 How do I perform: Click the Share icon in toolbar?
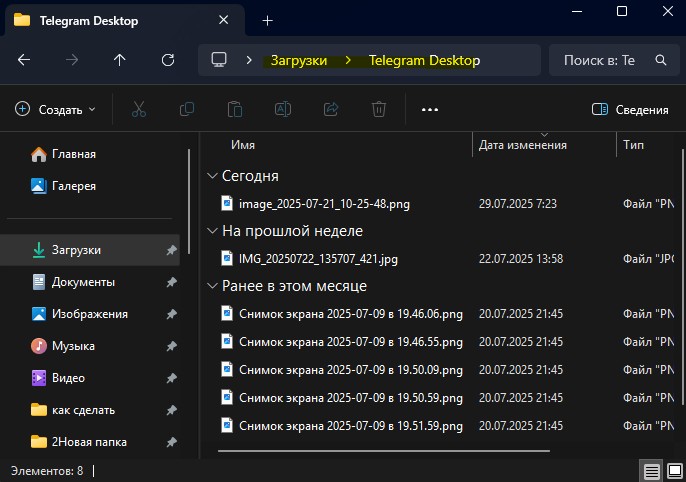[x=331, y=109]
